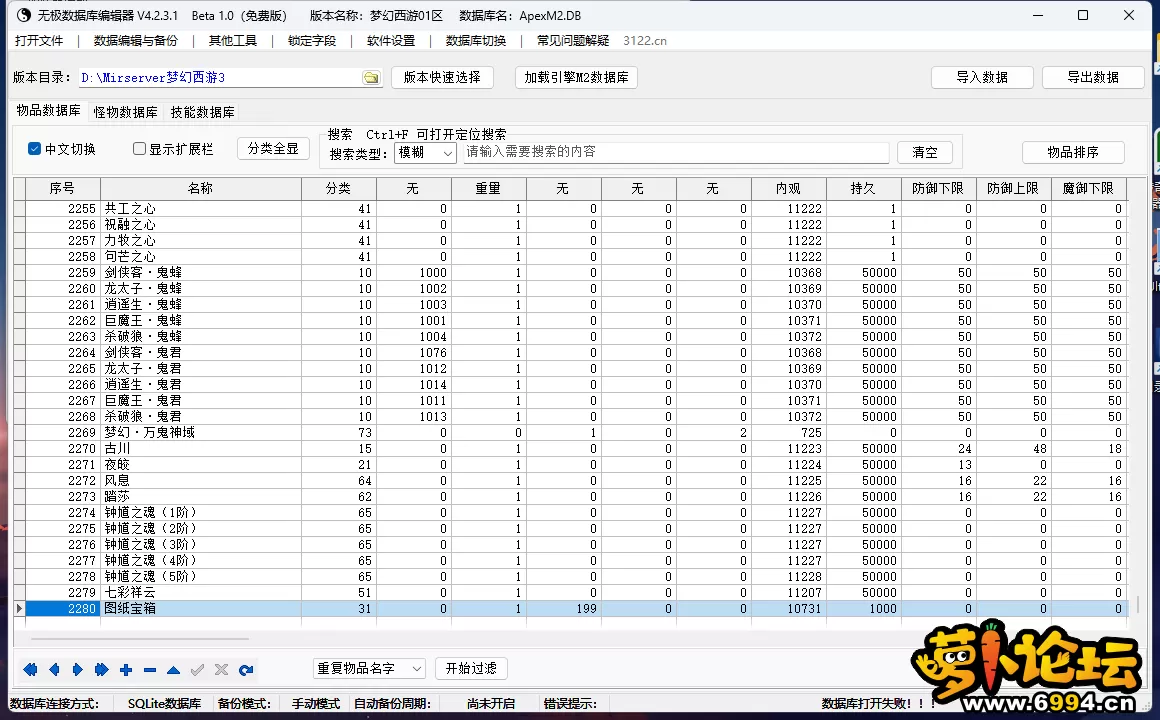Open 软件设置 menu
The image size is (1160, 720).
coord(391,41)
